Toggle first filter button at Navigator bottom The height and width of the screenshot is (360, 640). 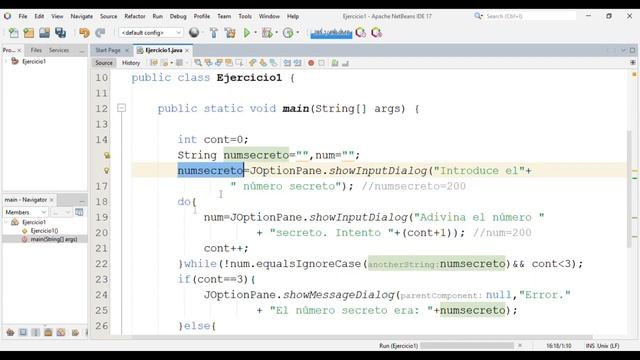click(10, 332)
